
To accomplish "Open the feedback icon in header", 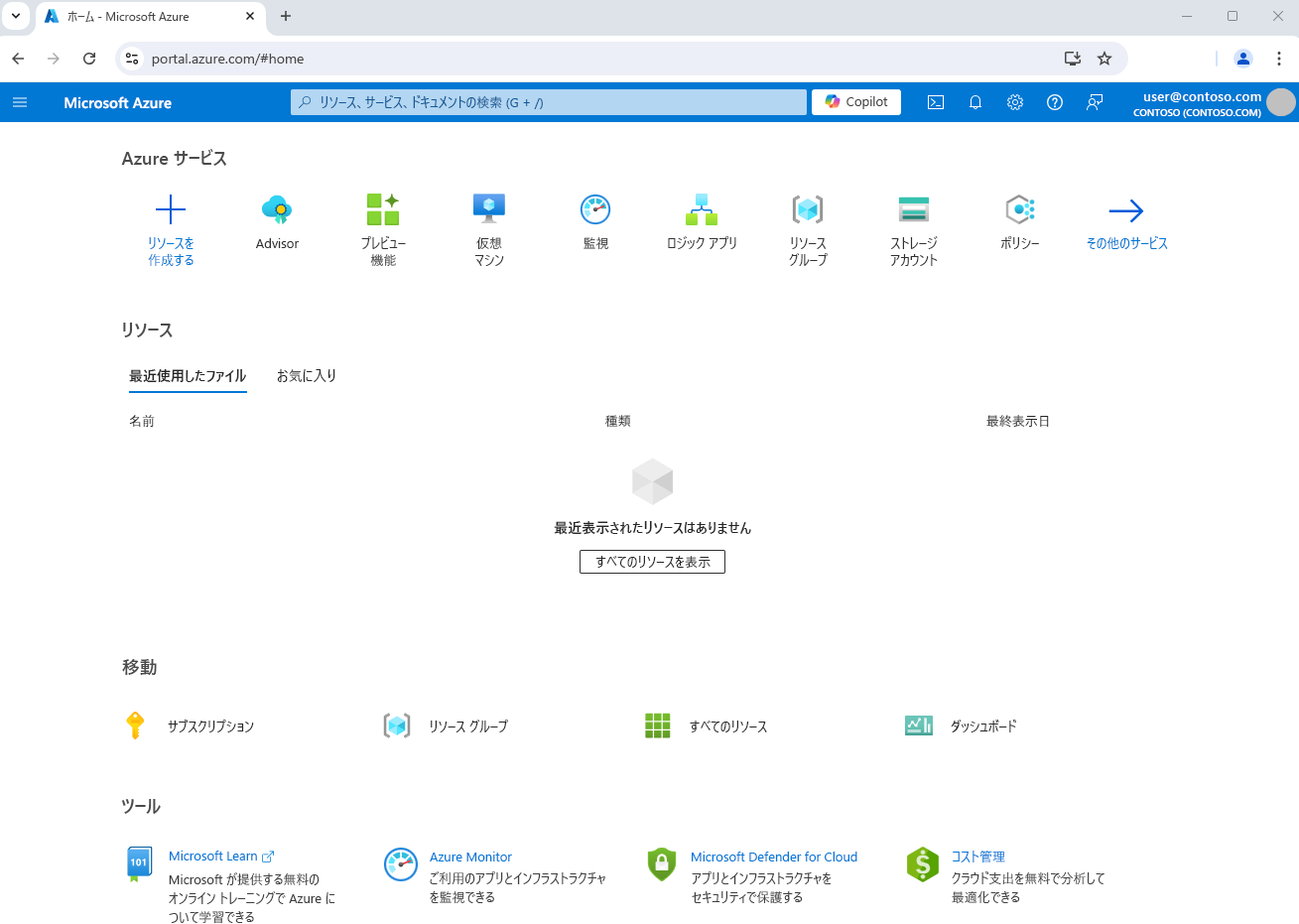I will tap(1095, 102).
